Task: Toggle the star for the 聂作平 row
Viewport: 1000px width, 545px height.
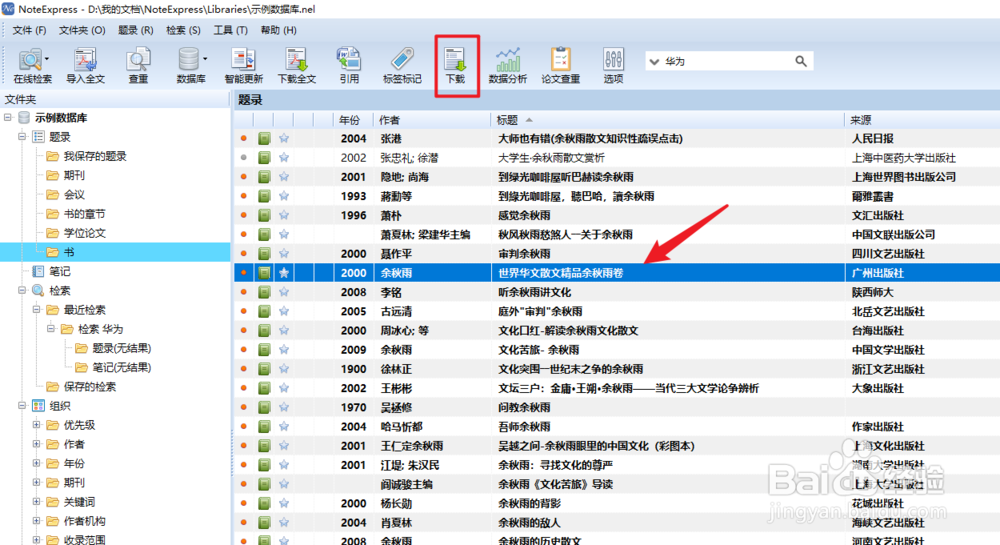Action: tap(284, 254)
